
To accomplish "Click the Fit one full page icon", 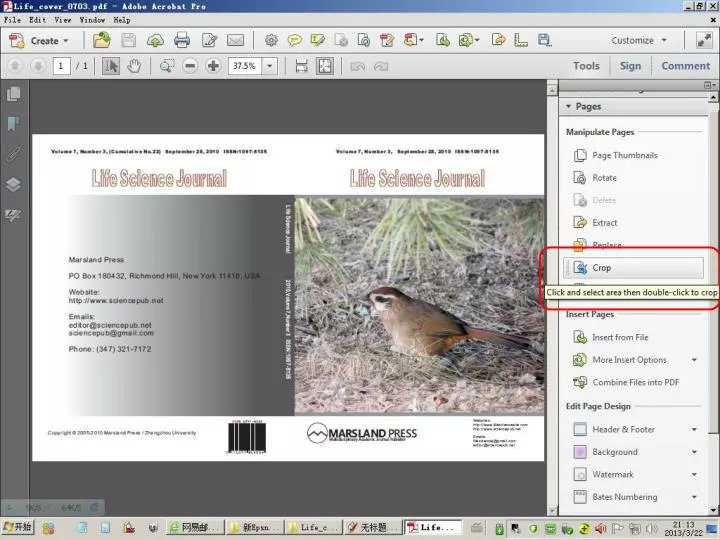I will [x=325, y=66].
